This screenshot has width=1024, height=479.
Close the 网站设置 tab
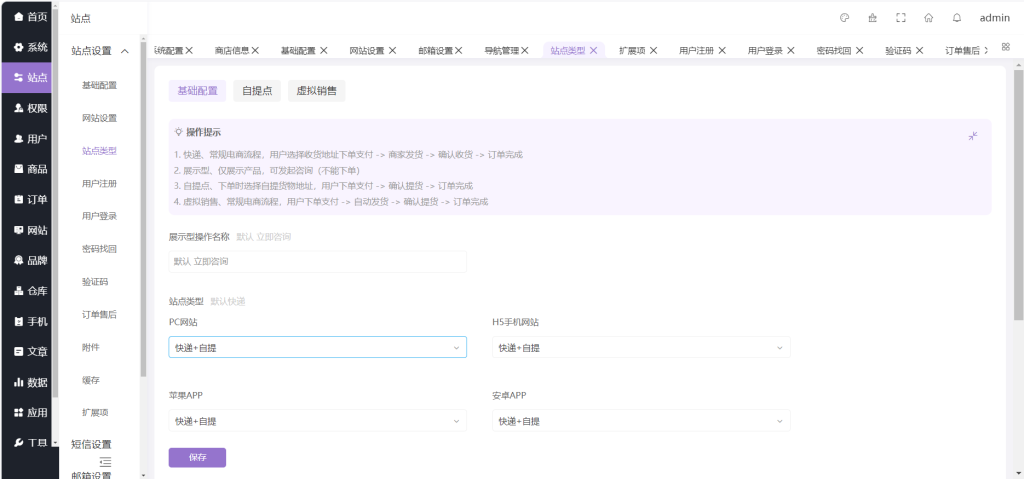392,50
